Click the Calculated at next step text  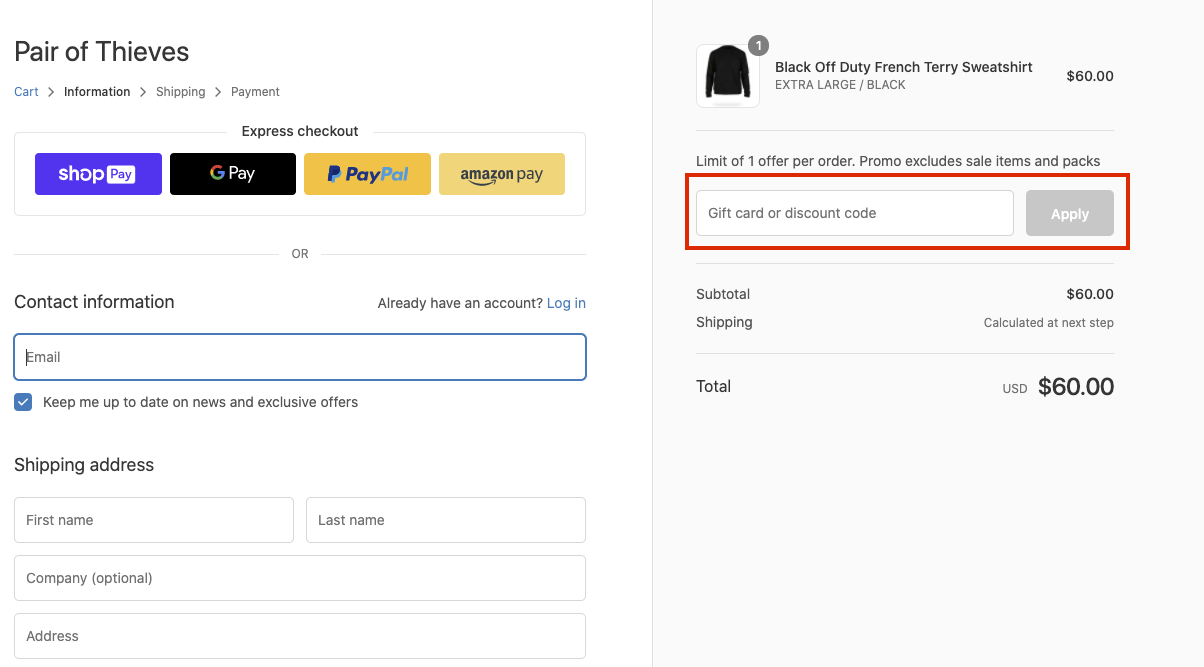tap(1049, 323)
